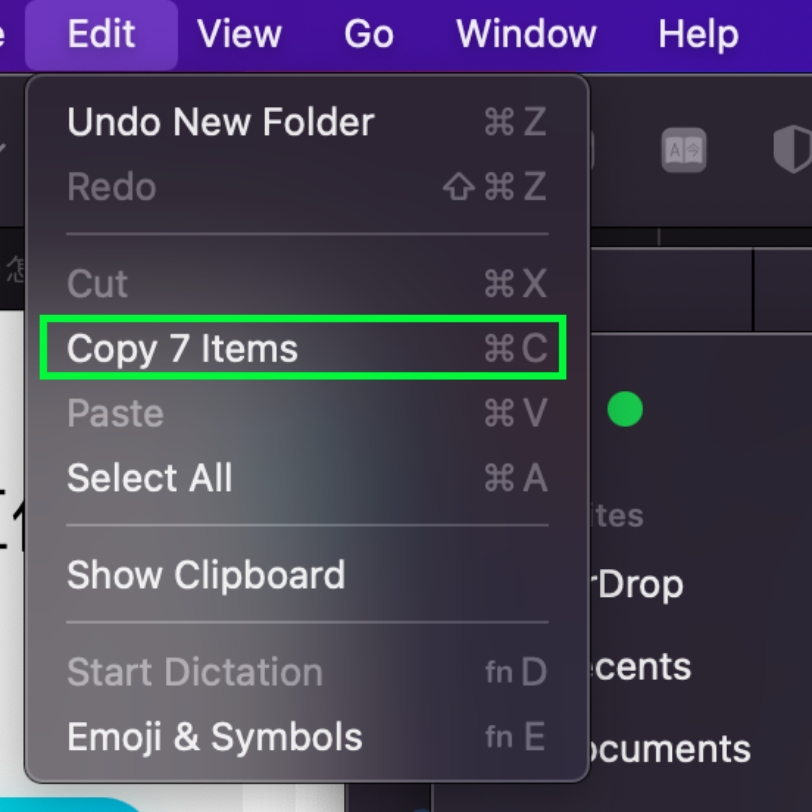The height and width of the screenshot is (812, 812).
Task: Click the Start Dictation entry
Action: pyautogui.click(x=307, y=672)
